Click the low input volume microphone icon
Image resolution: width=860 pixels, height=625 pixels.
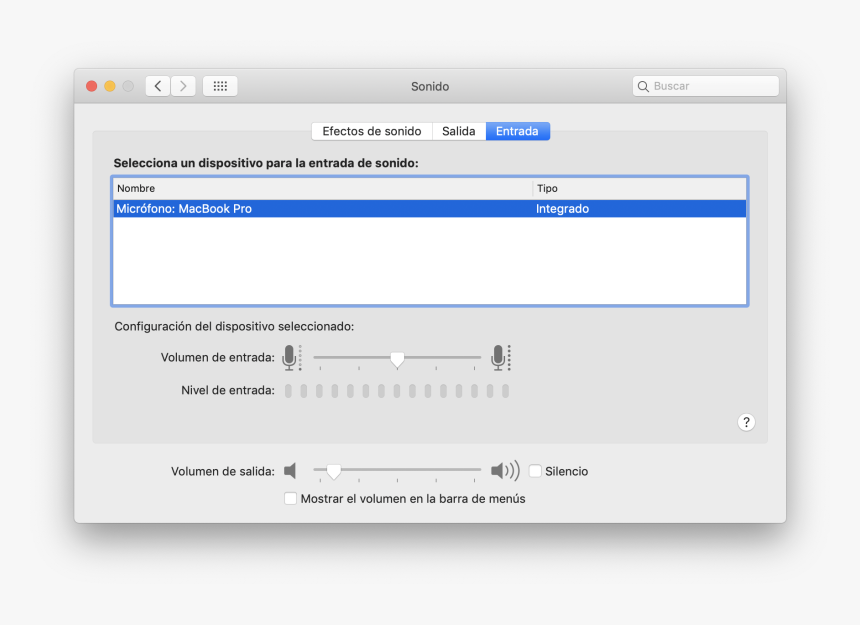(291, 357)
